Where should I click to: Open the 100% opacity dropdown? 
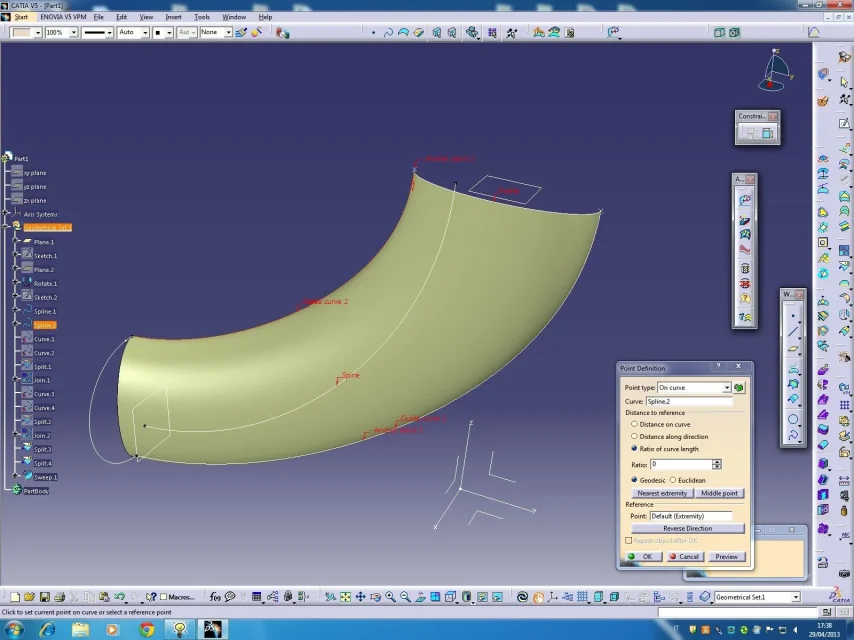pyautogui.click(x=73, y=33)
